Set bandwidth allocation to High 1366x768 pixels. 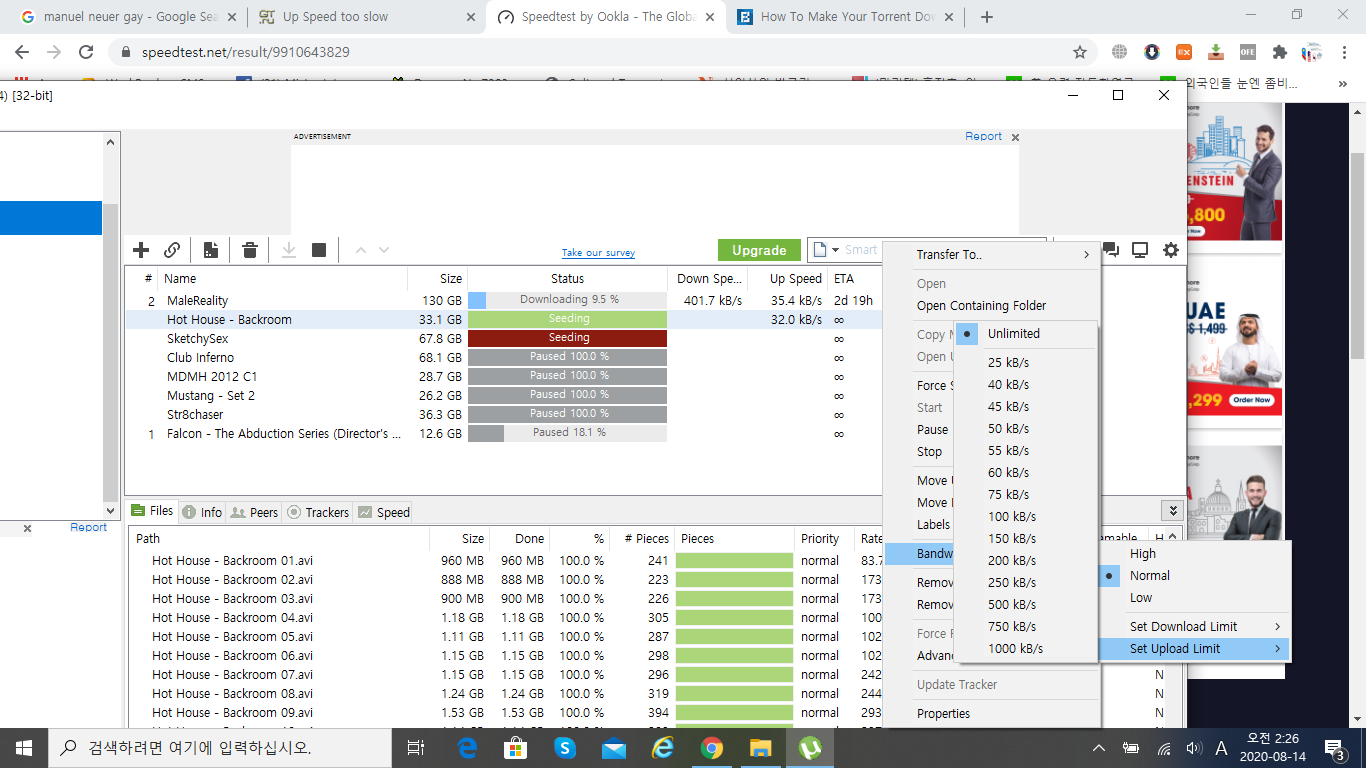1142,554
